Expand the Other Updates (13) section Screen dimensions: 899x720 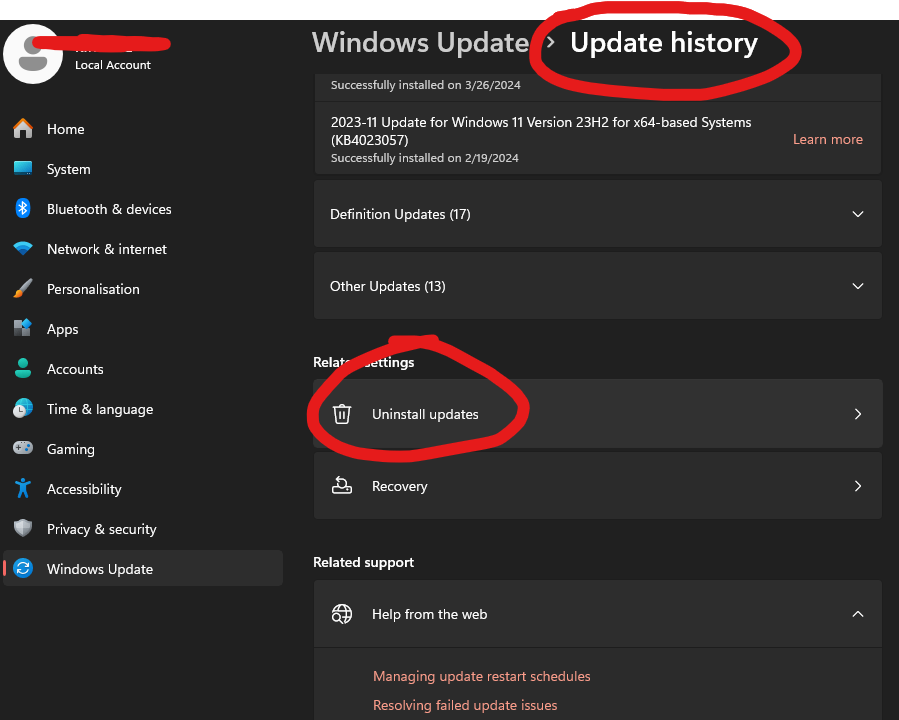point(597,286)
